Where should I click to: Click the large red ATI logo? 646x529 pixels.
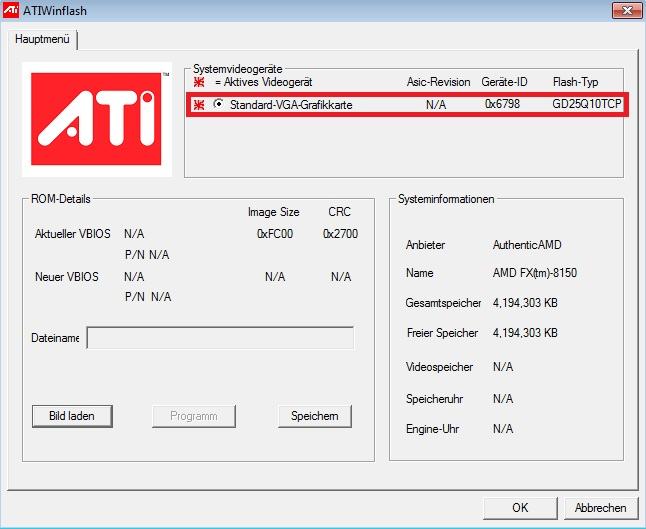click(96, 119)
